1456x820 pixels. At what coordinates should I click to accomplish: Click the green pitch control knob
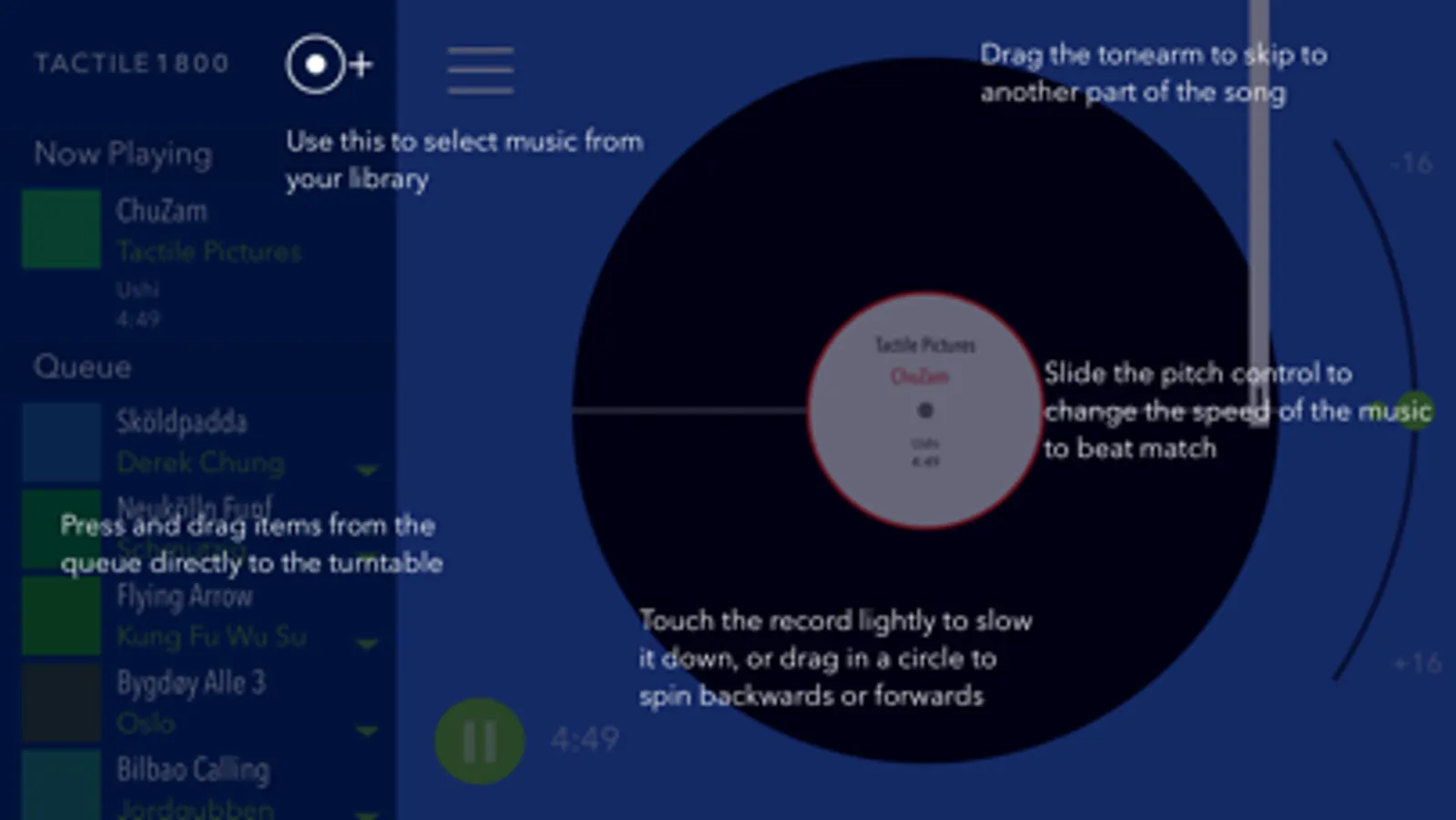(x=1414, y=411)
